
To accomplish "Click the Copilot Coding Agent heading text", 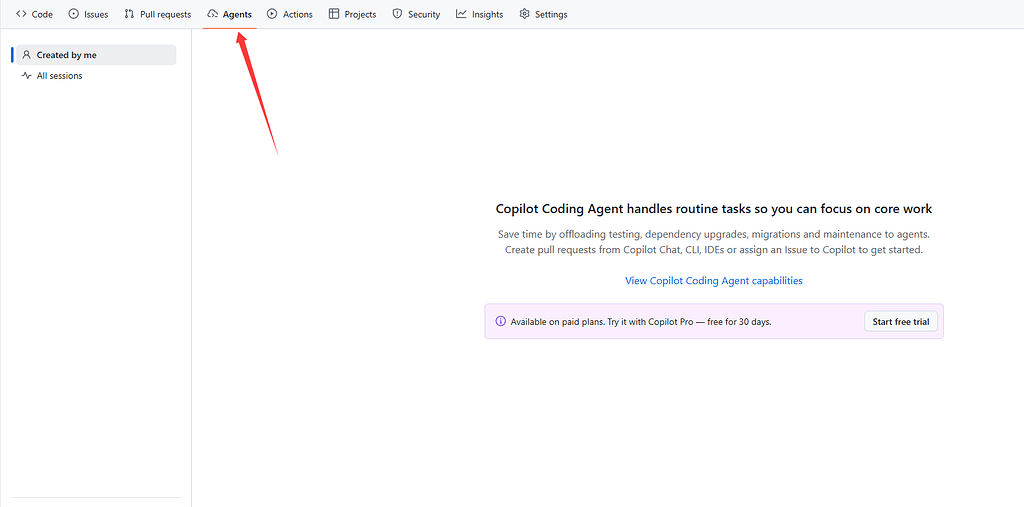I will pos(714,209).
